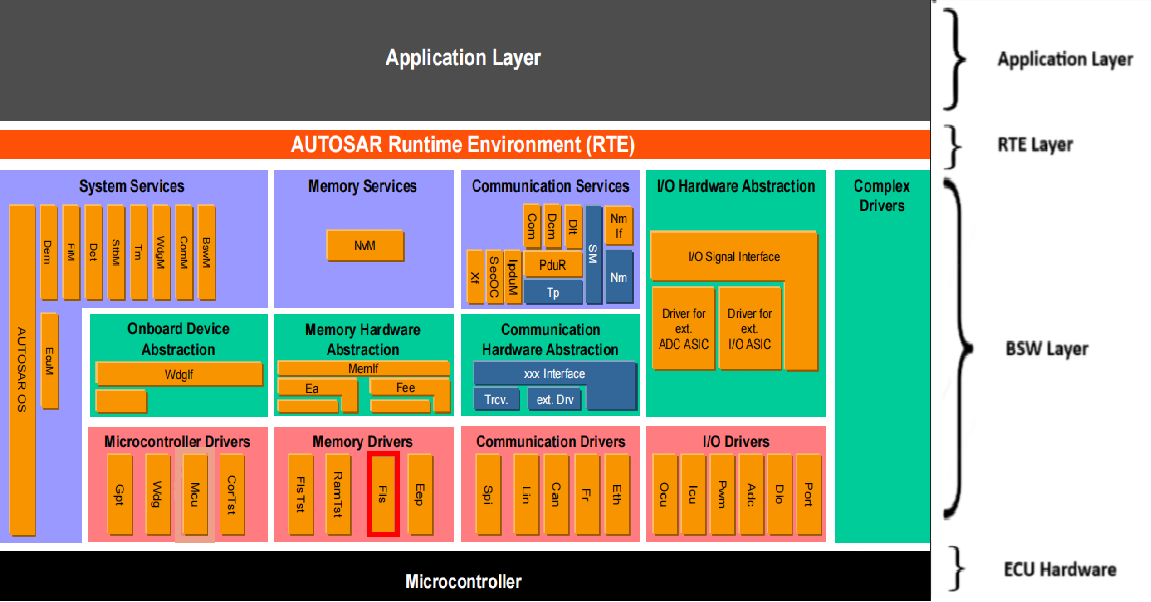Click the I/O Signal Interface block
This screenshot has width=1151, height=602.
pyautogui.click(x=734, y=256)
